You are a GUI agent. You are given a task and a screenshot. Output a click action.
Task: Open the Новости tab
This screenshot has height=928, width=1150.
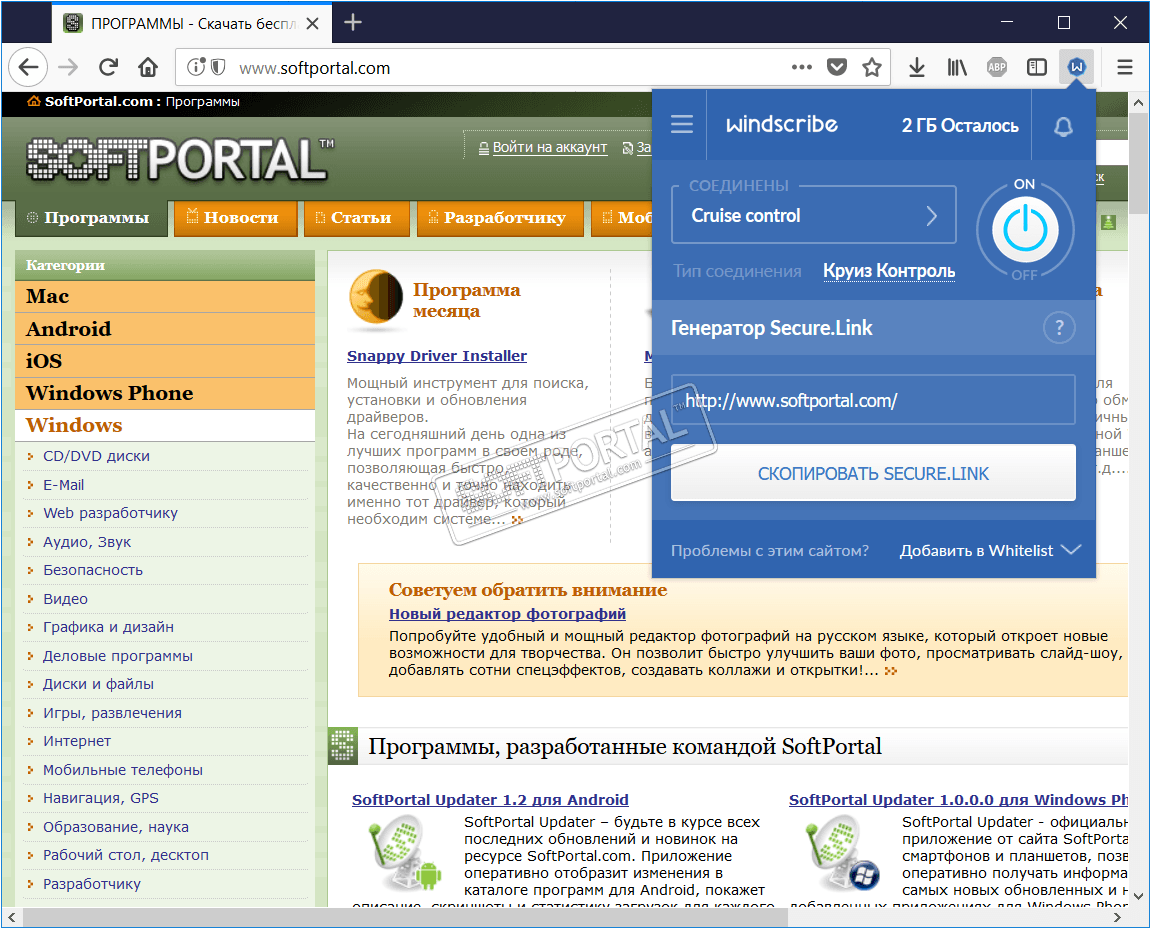pos(235,218)
